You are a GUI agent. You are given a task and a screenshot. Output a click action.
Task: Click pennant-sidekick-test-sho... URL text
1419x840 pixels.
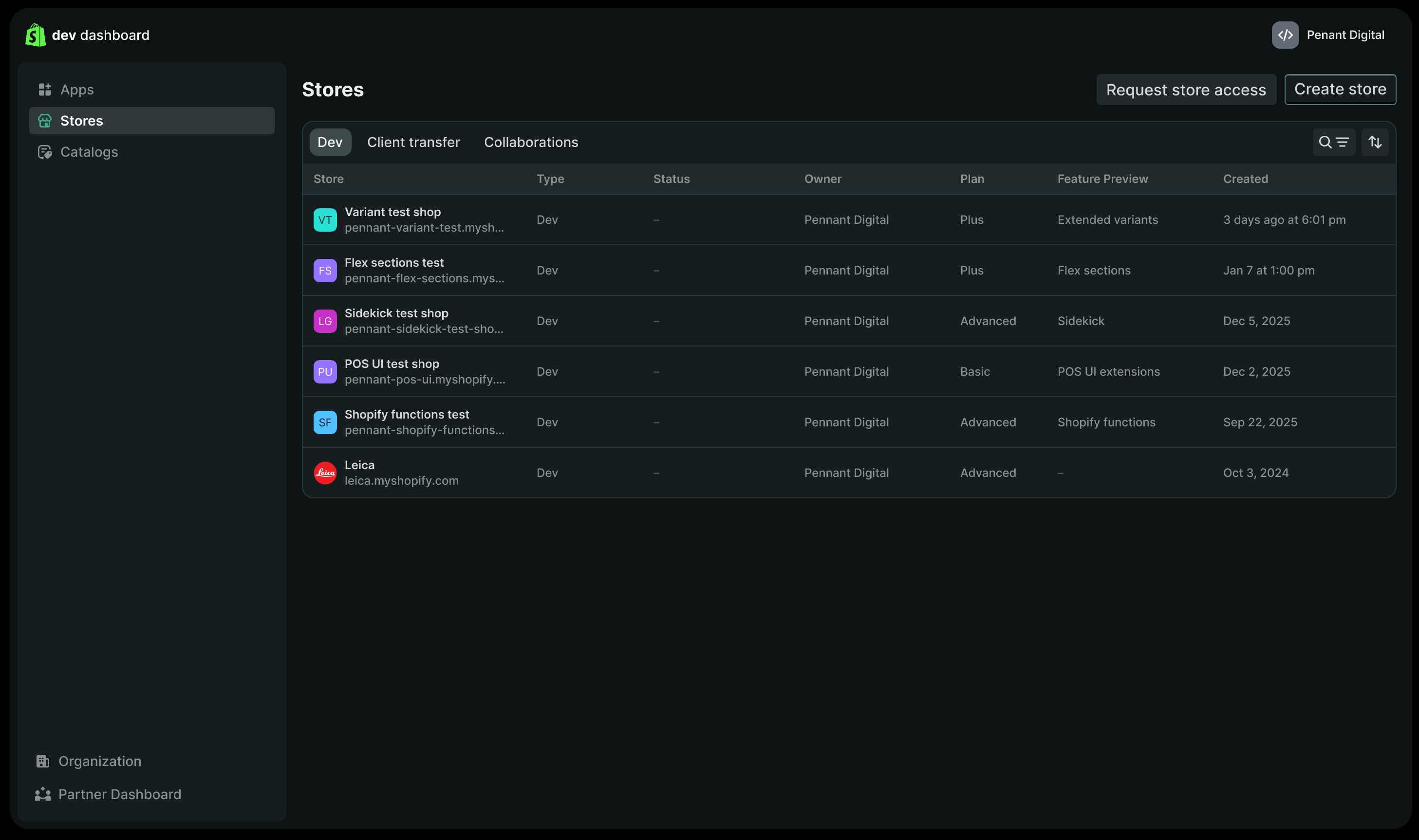tap(424, 329)
